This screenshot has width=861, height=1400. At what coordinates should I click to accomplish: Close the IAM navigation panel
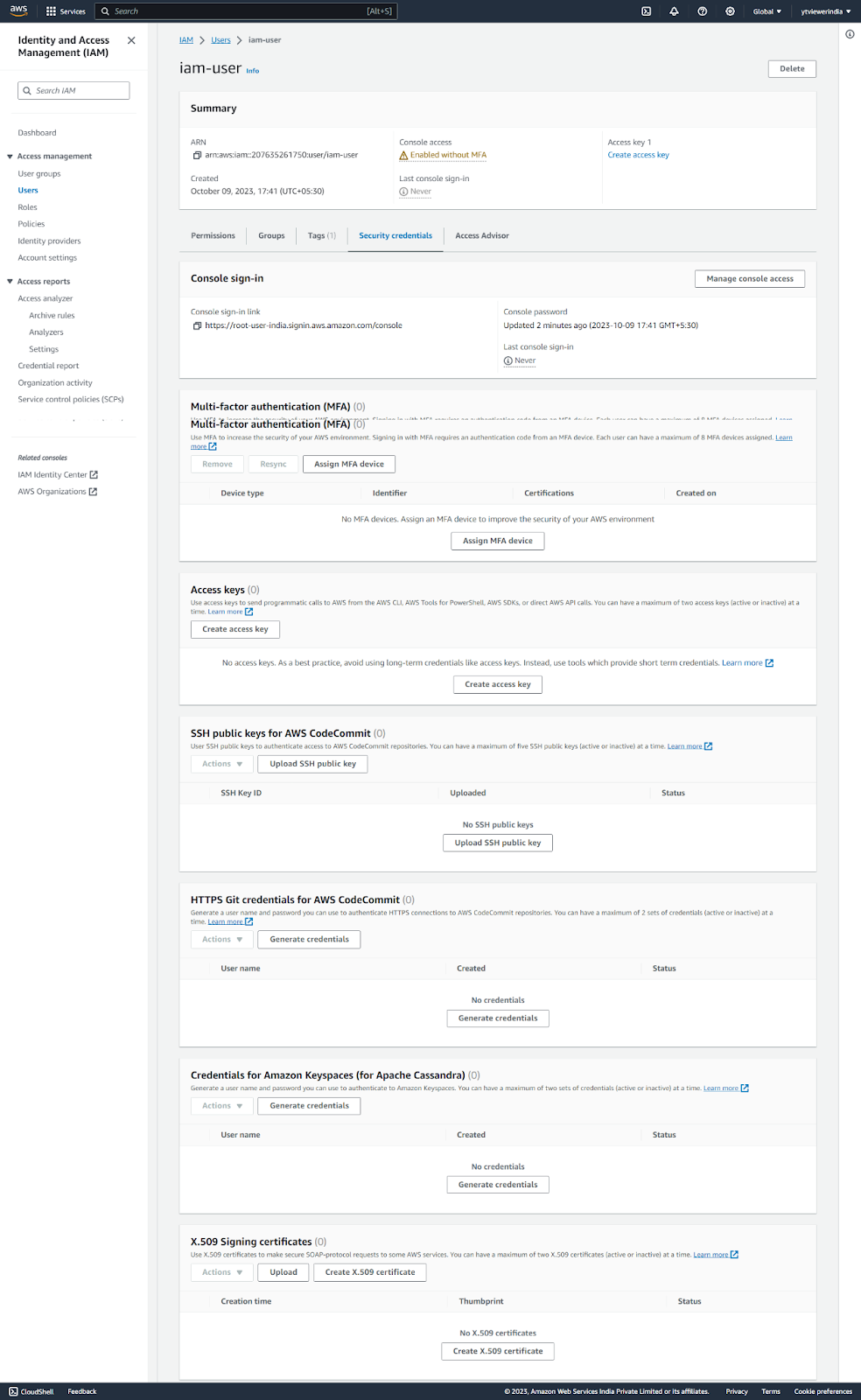click(131, 40)
